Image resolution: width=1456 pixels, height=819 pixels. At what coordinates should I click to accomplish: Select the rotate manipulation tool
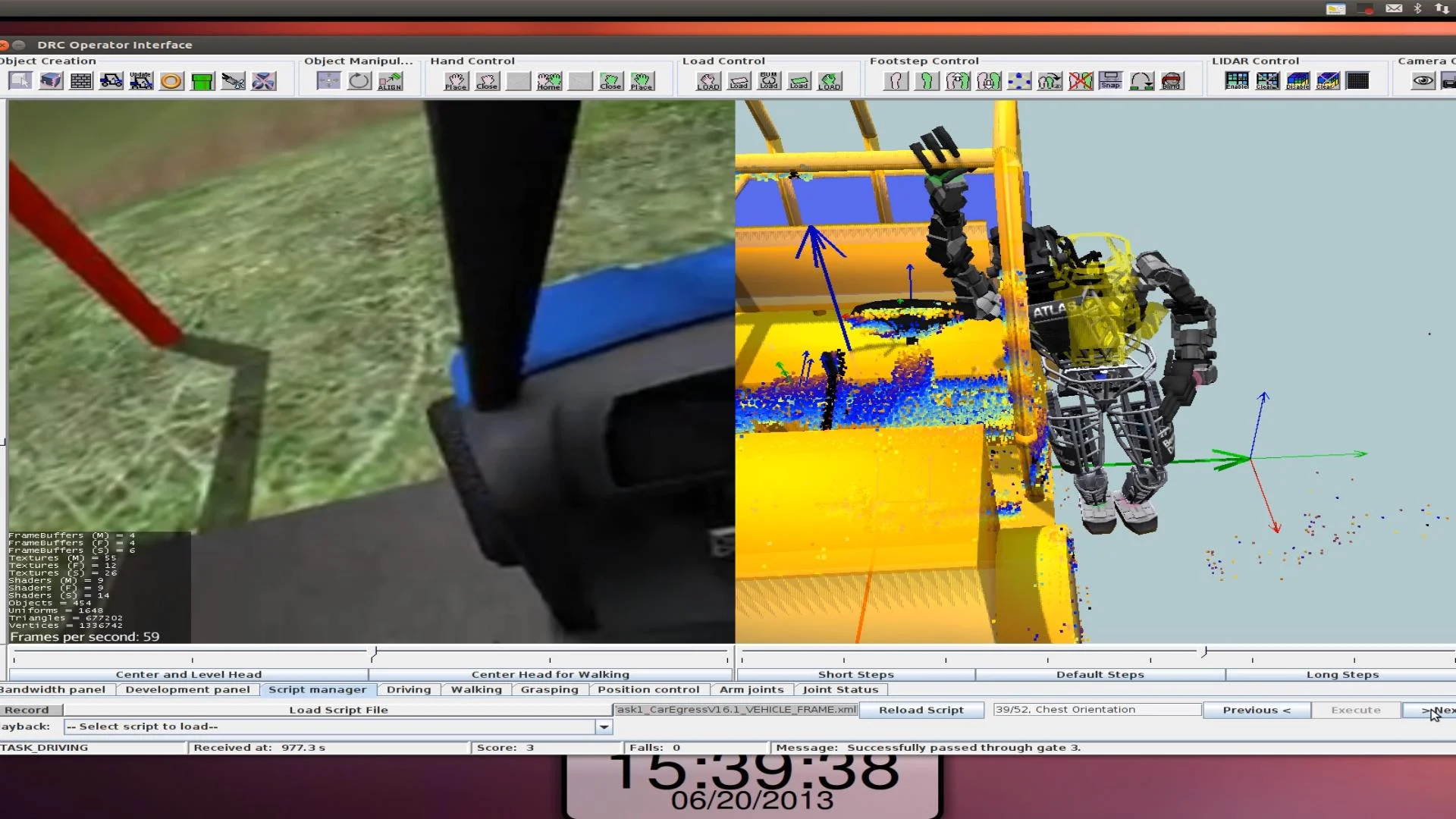(x=359, y=80)
